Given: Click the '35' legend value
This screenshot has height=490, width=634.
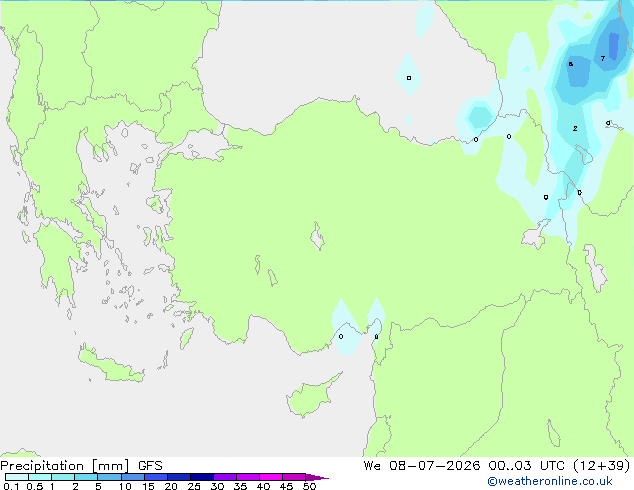Looking at the screenshot, I should pos(240,486).
